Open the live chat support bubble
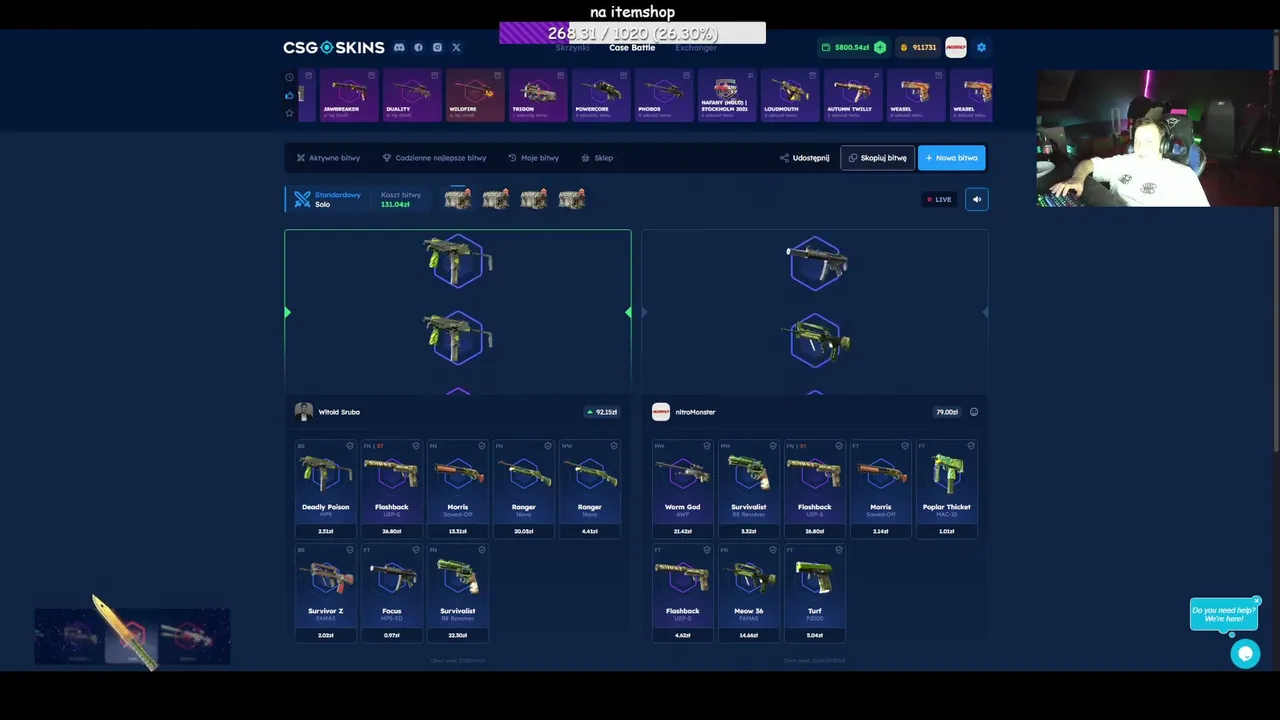Image resolution: width=1280 pixels, height=720 pixels. (x=1245, y=654)
